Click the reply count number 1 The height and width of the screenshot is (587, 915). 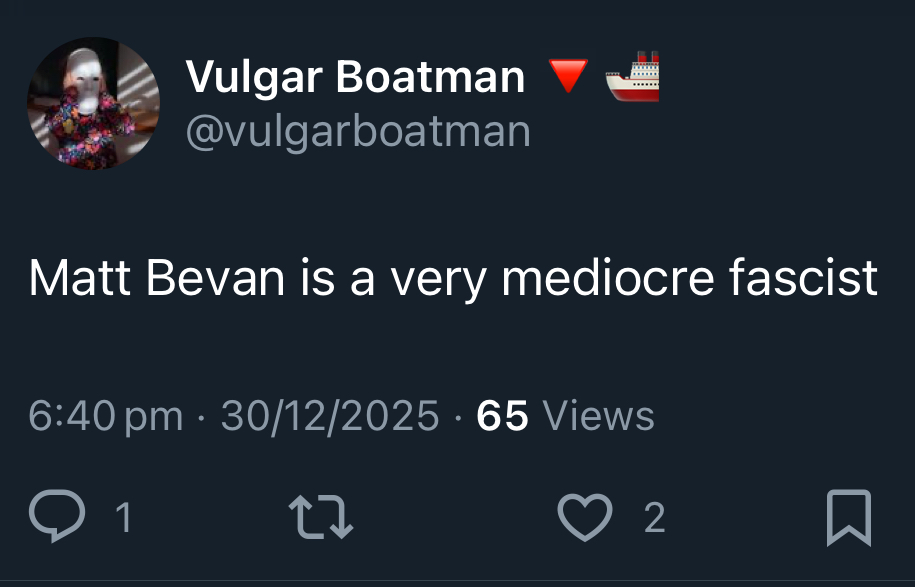tap(123, 517)
